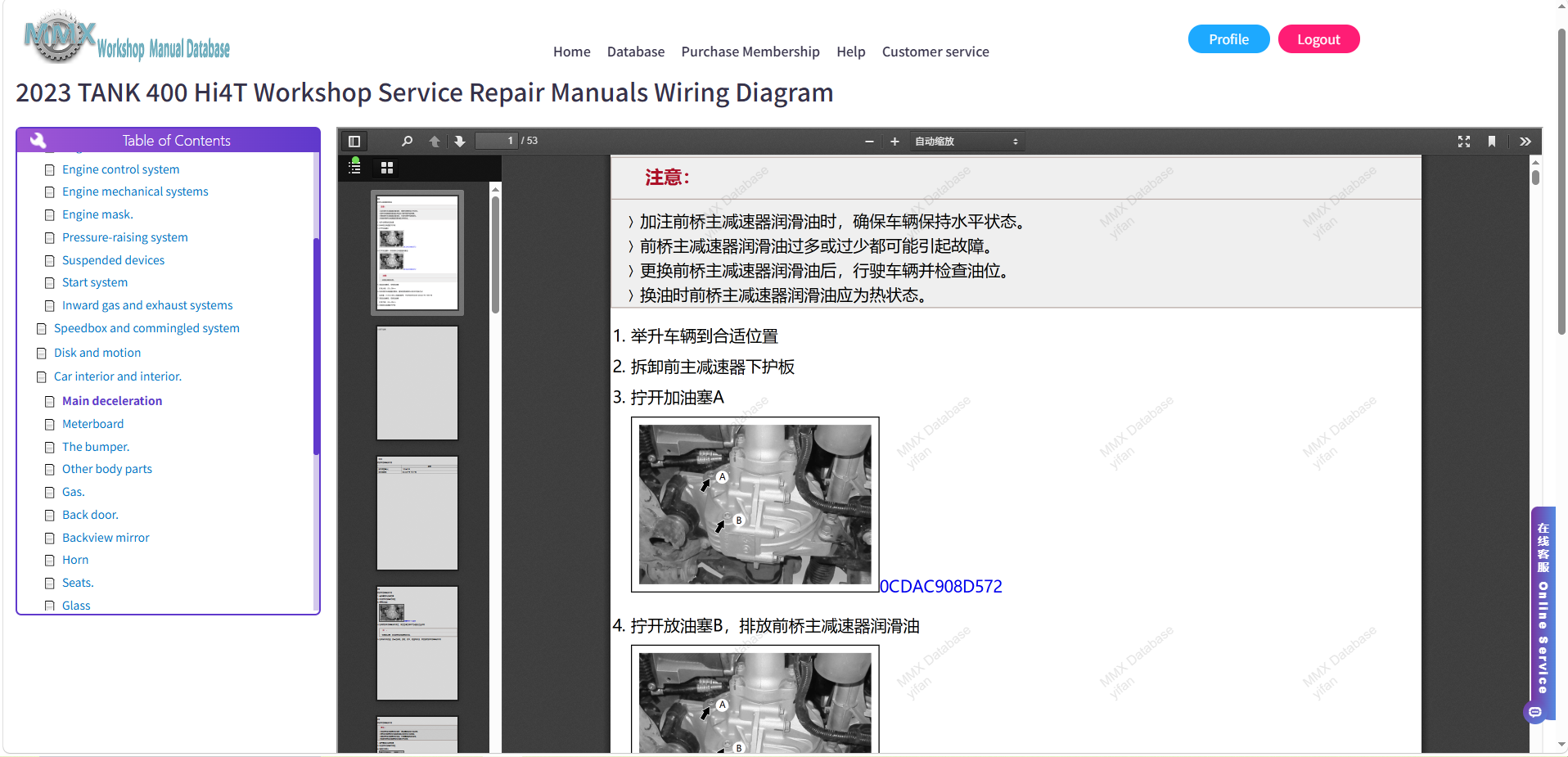1568x757 pixels.
Task: Select page 1 thumbnail in sidebar
Action: pyautogui.click(x=417, y=252)
